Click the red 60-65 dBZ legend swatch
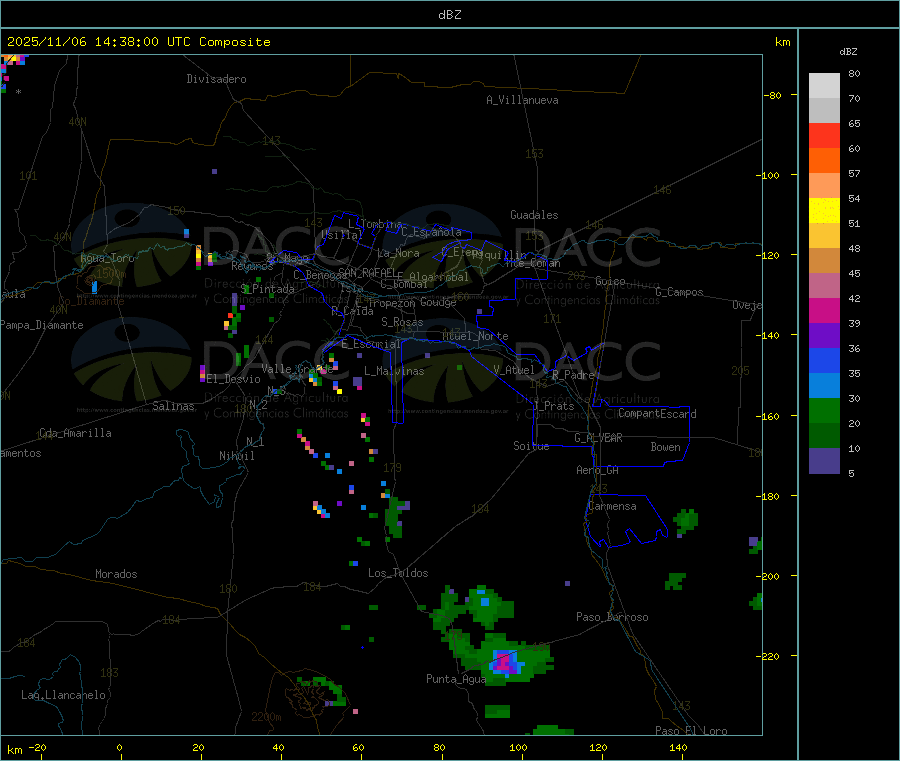Image resolution: width=900 pixels, height=761 pixels. [824, 135]
